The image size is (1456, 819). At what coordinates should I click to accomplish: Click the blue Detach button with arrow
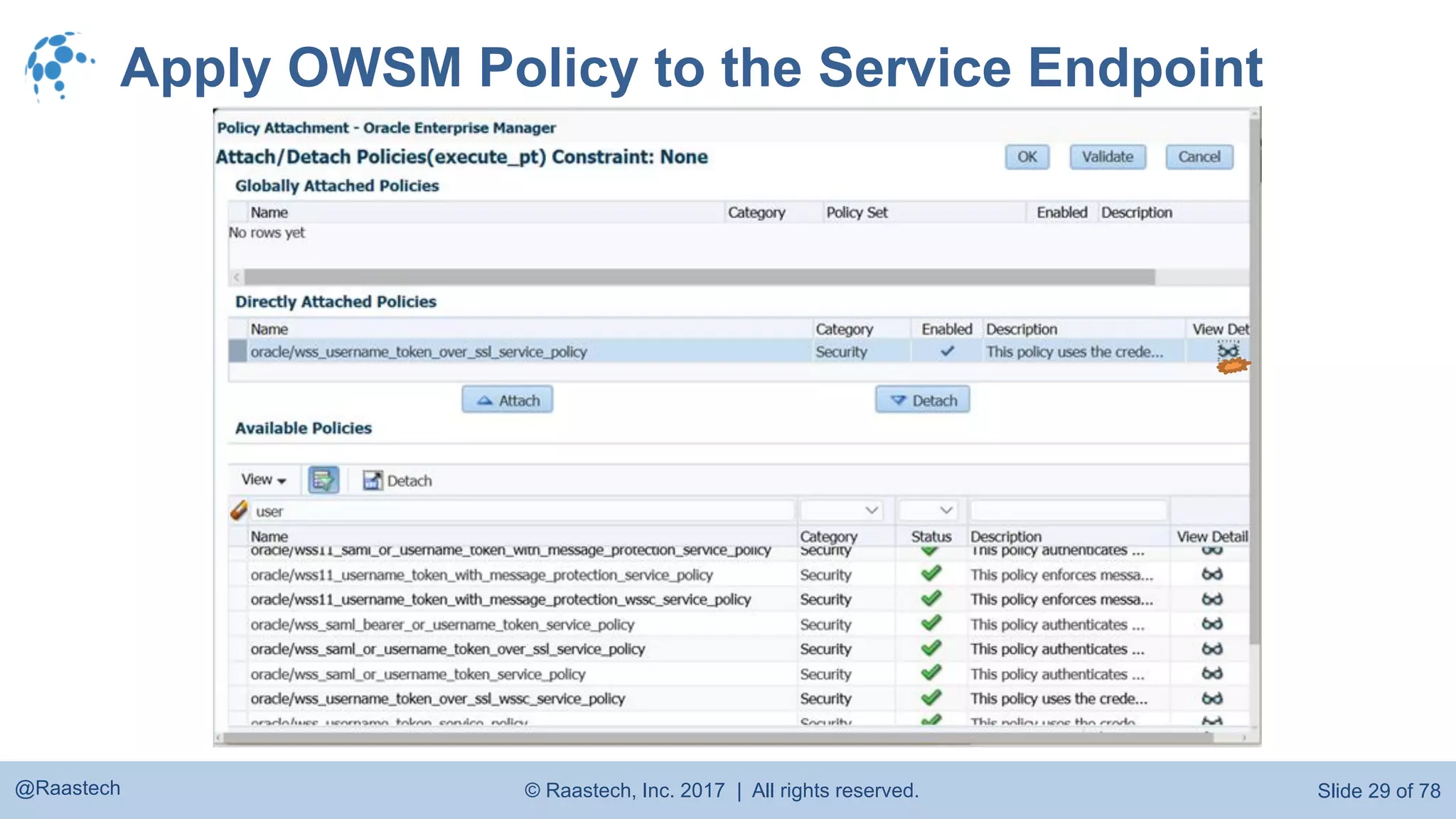pos(923,400)
